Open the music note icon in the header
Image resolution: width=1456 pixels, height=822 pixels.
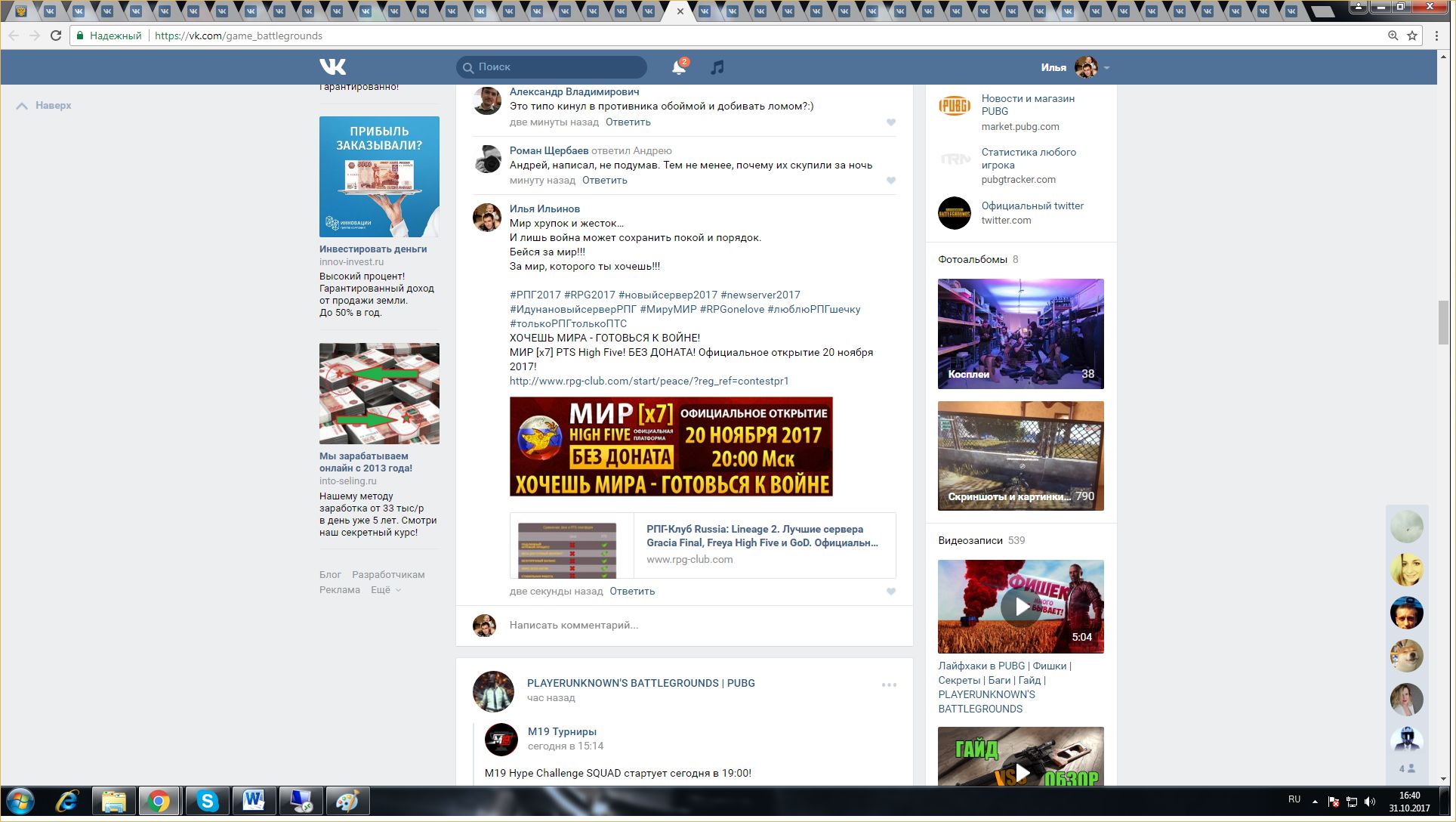click(x=717, y=67)
